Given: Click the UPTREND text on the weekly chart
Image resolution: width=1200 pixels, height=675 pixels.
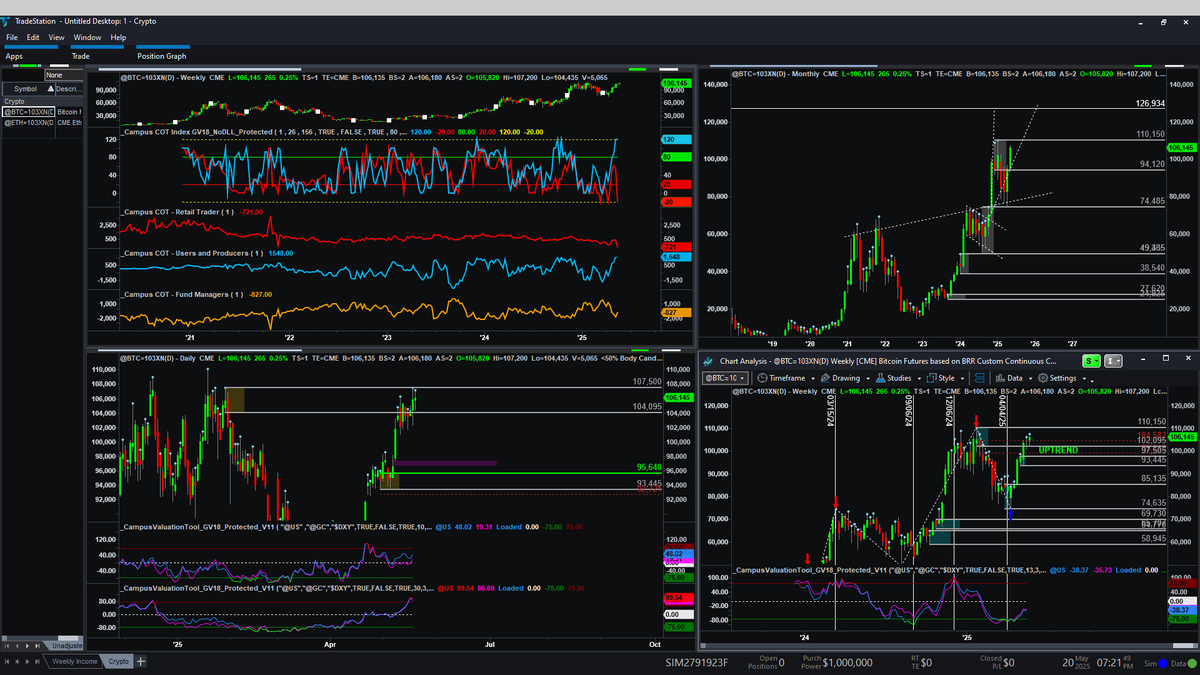Looking at the screenshot, I should tap(1058, 451).
